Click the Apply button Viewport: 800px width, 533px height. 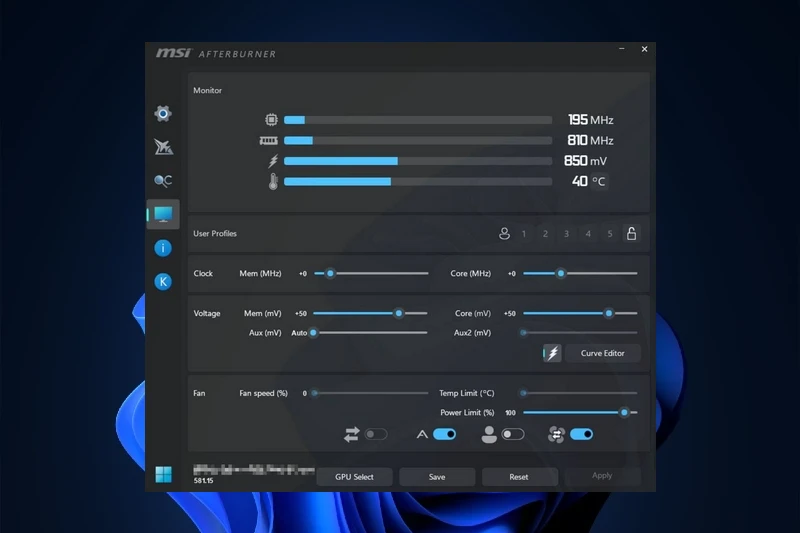tap(602, 475)
